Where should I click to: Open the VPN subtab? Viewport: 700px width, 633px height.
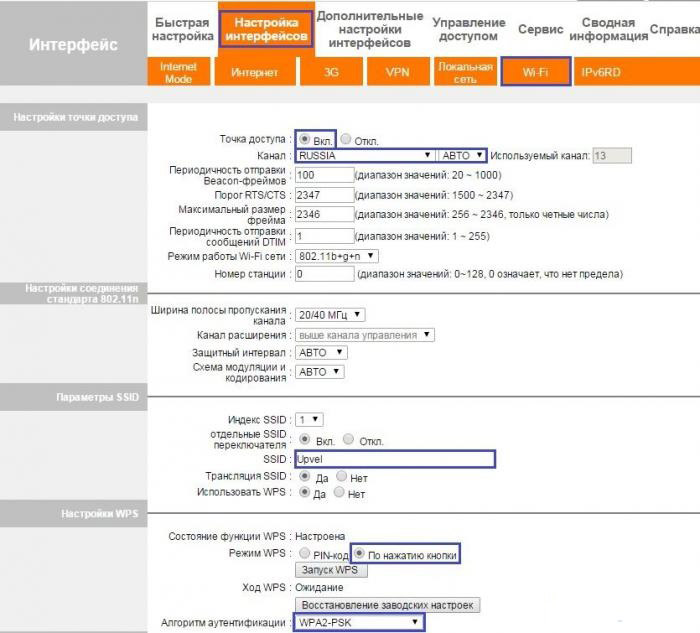[x=397, y=72]
